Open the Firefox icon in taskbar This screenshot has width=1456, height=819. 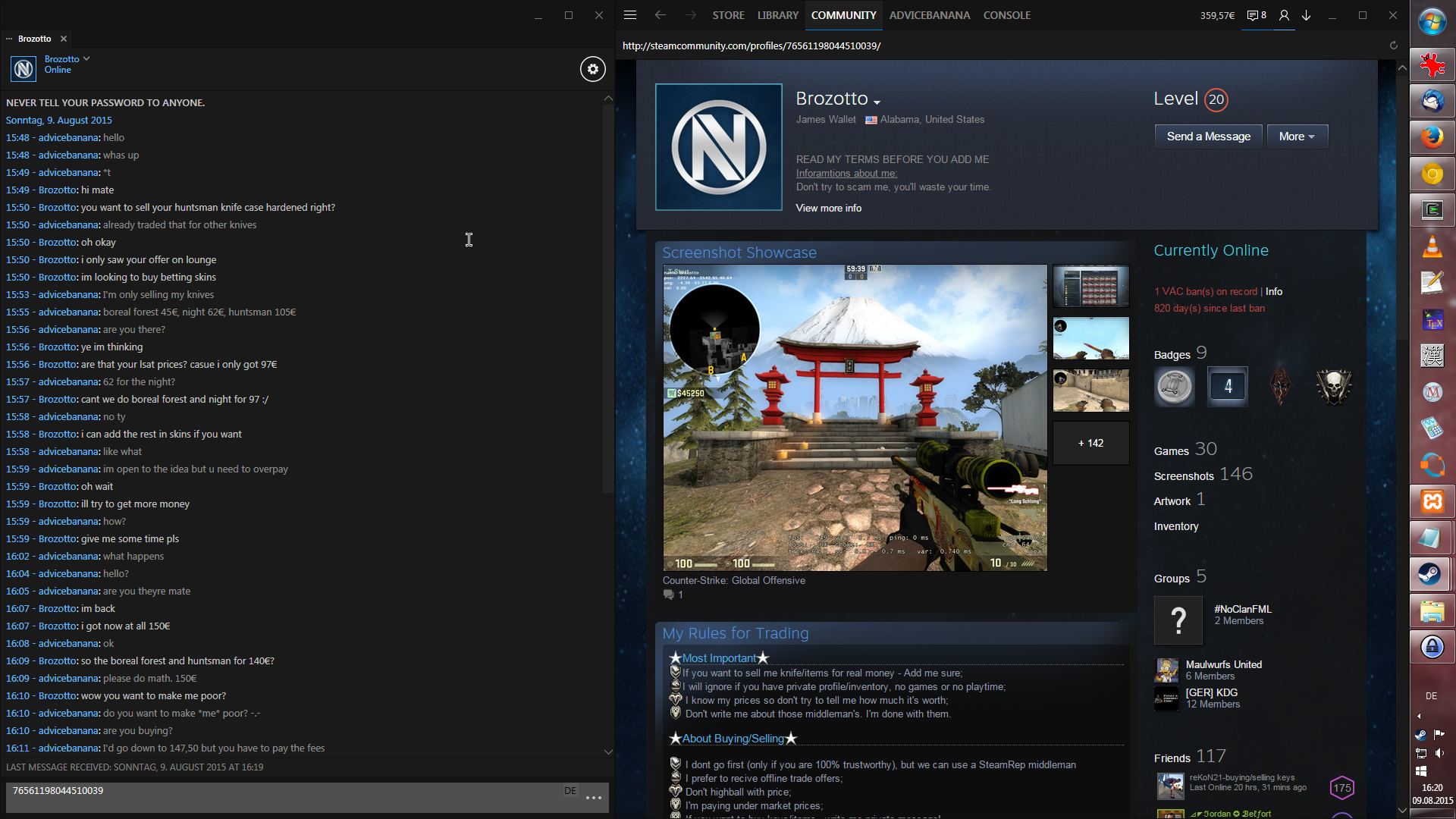[x=1432, y=137]
